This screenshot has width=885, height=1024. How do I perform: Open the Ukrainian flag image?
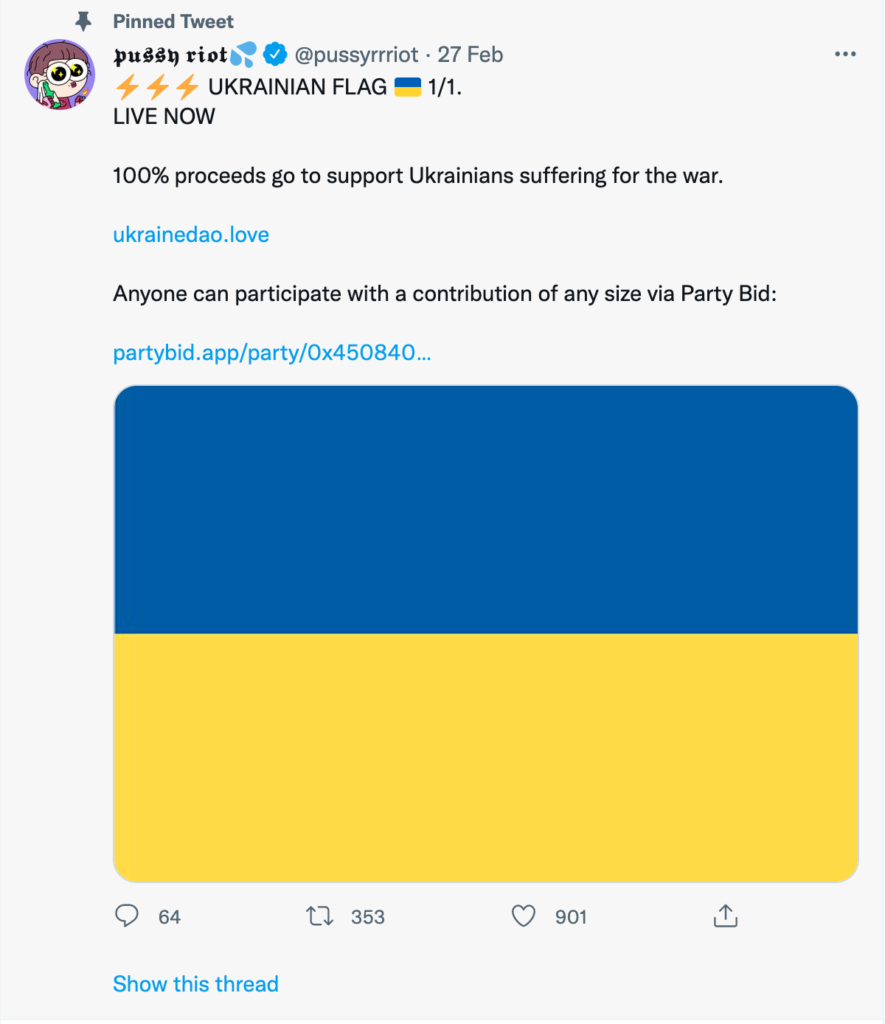[x=486, y=633]
